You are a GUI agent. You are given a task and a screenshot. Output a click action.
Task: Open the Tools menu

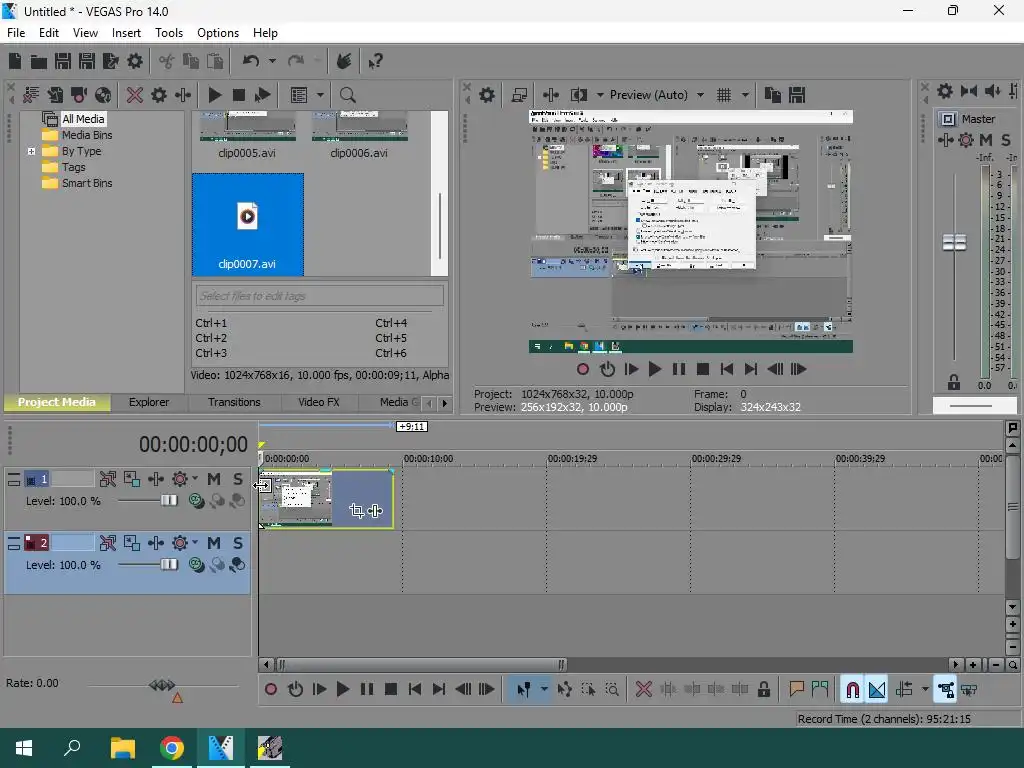168,33
